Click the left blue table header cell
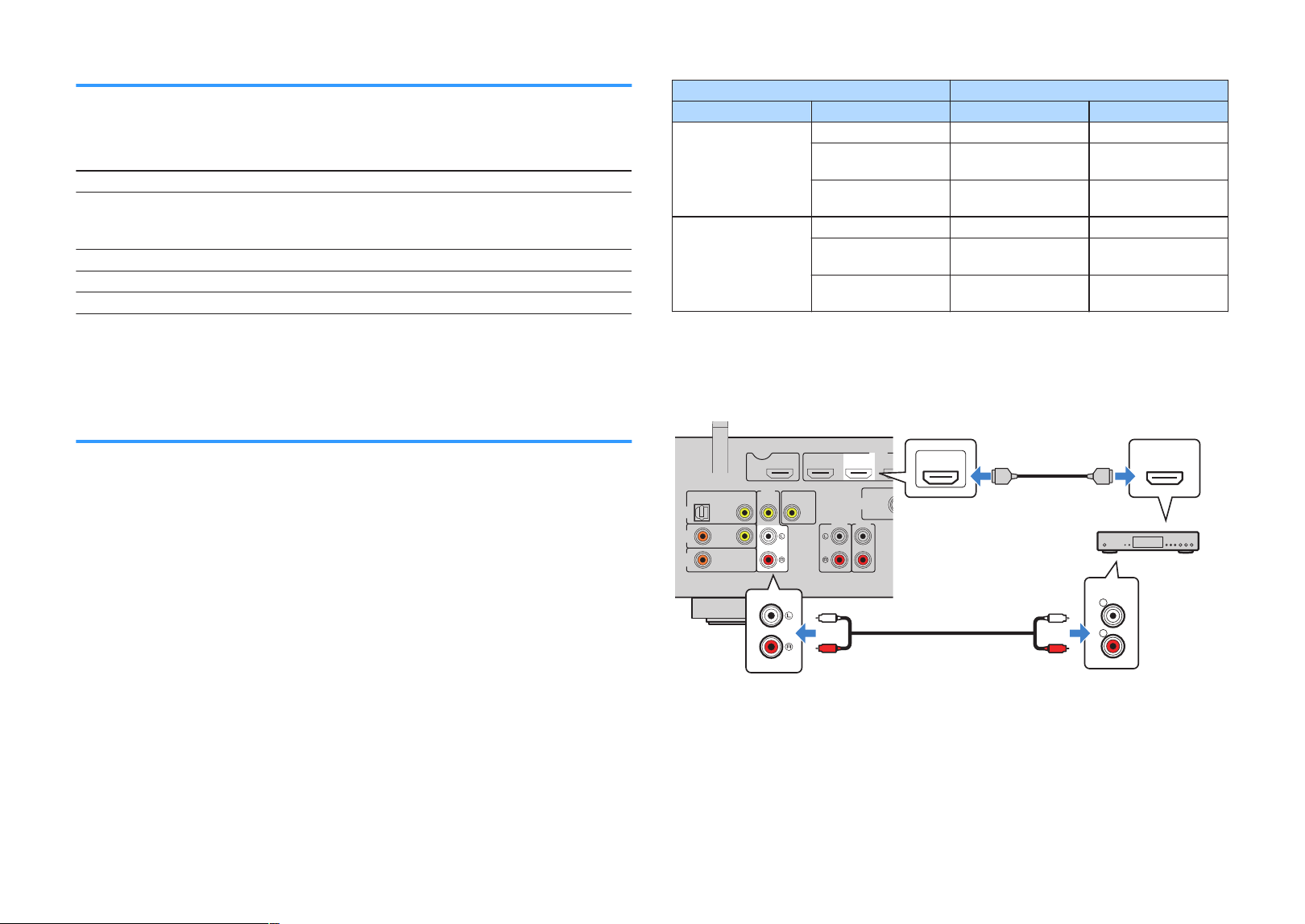 [811, 90]
